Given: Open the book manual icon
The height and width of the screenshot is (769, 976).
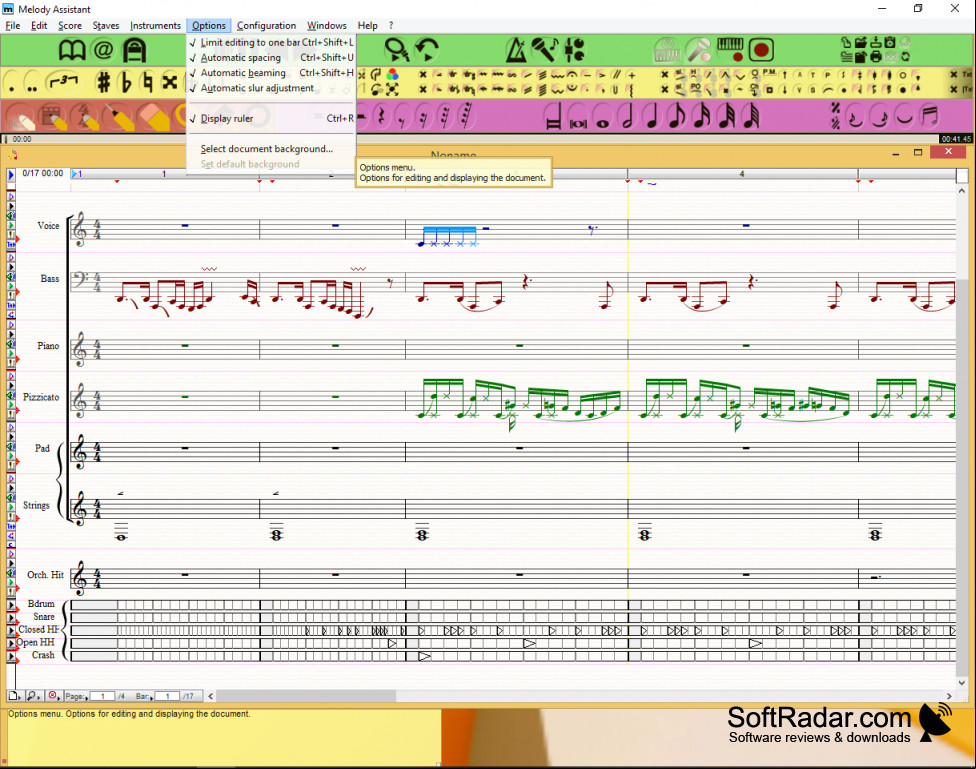Looking at the screenshot, I should [x=72, y=50].
